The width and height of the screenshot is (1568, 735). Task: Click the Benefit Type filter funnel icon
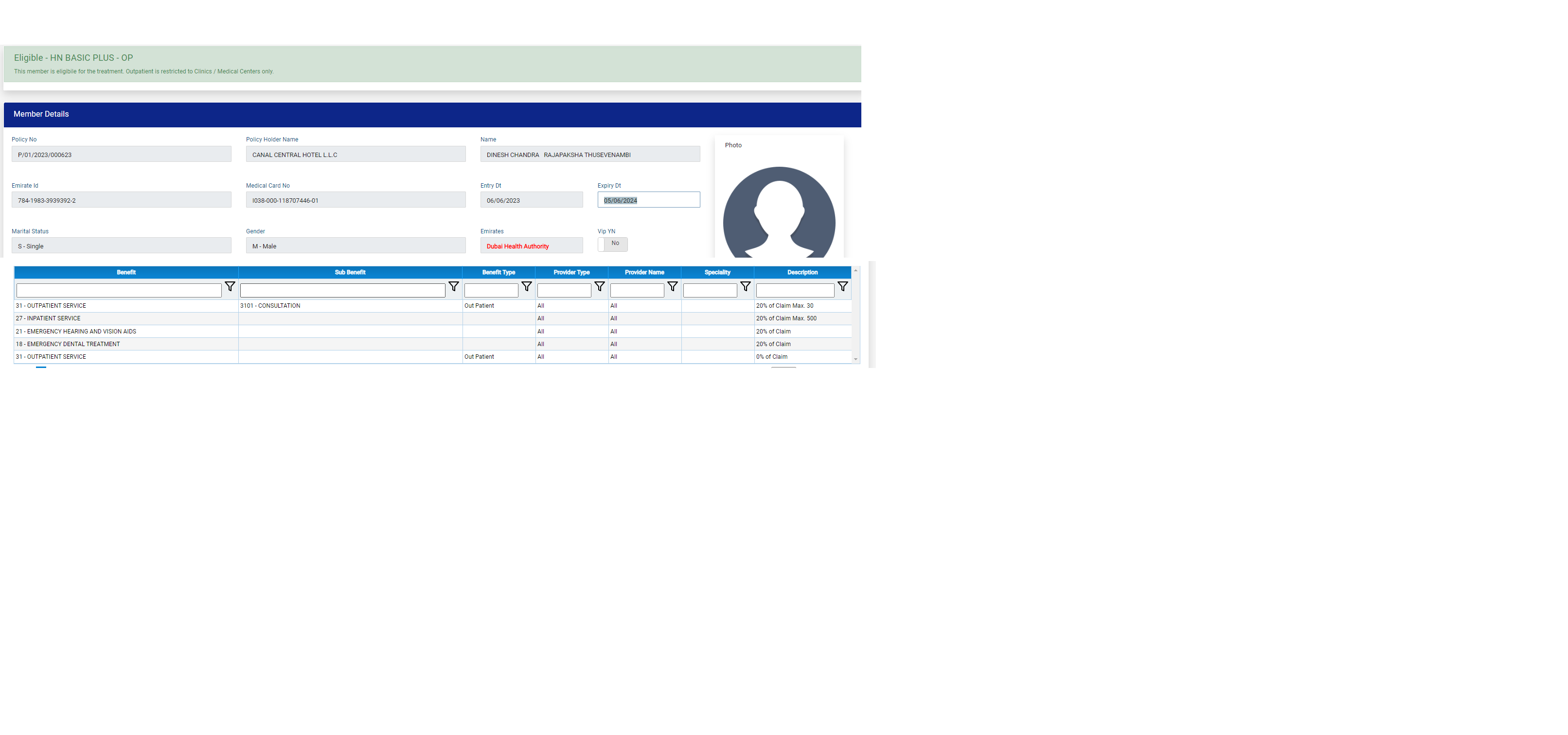[527, 287]
